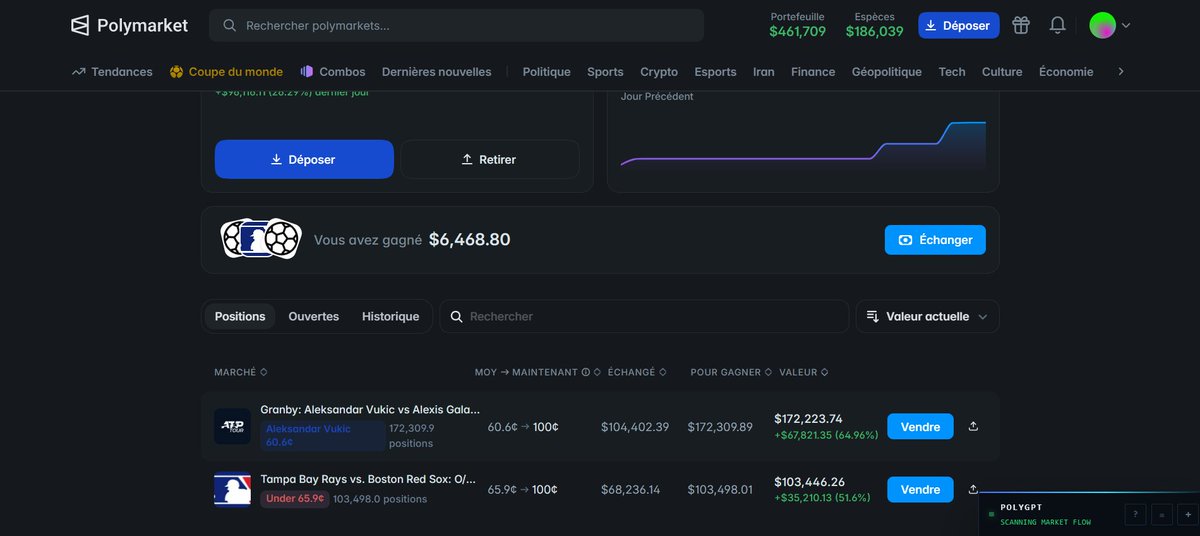
Task: Open the Culture category
Action: pos(1002,72)
